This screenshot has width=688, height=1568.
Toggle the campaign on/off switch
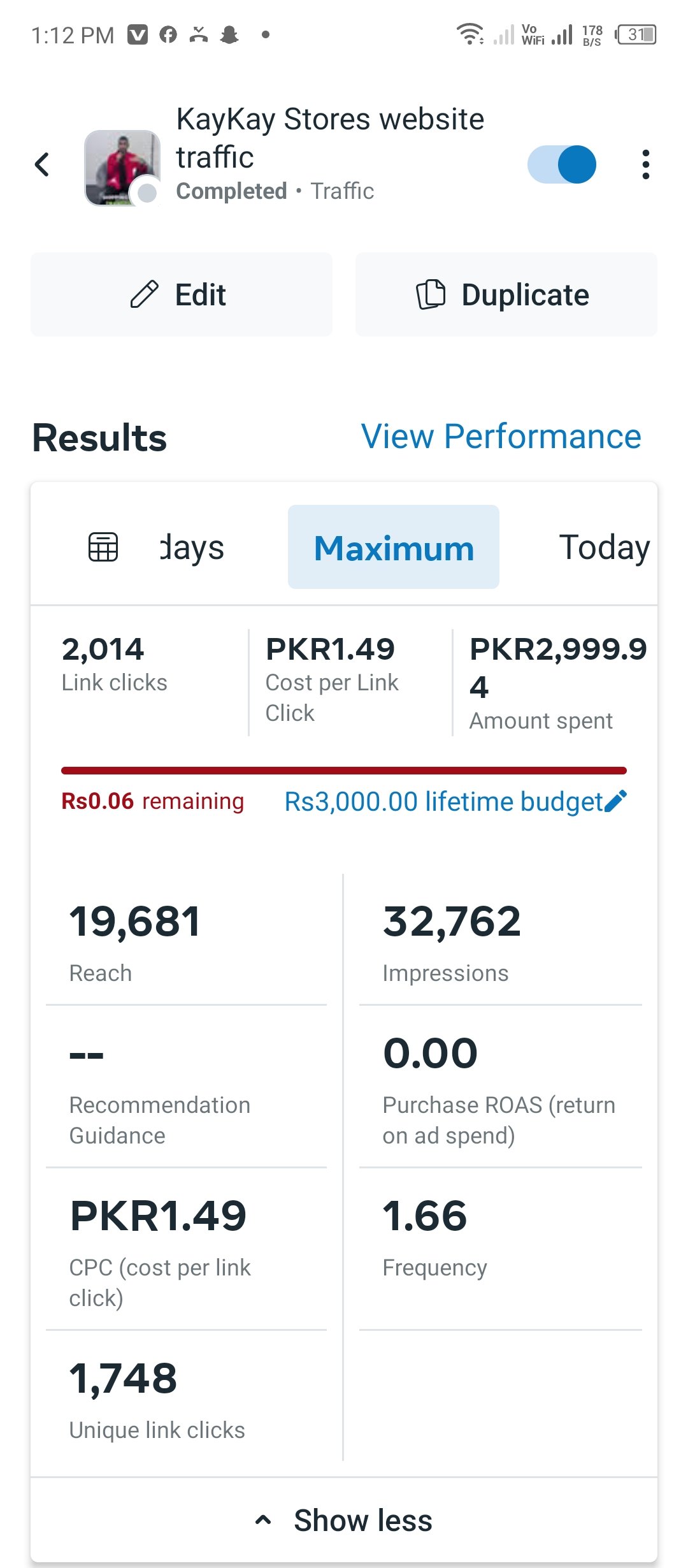[561, 164]
